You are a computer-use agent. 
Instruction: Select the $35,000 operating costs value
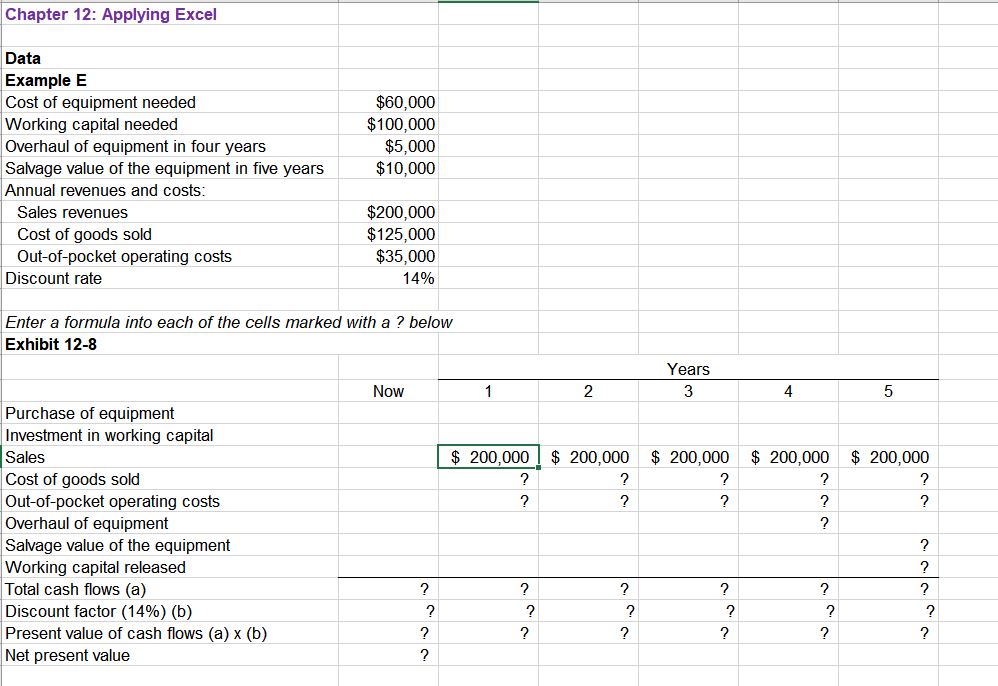point(388,256)
